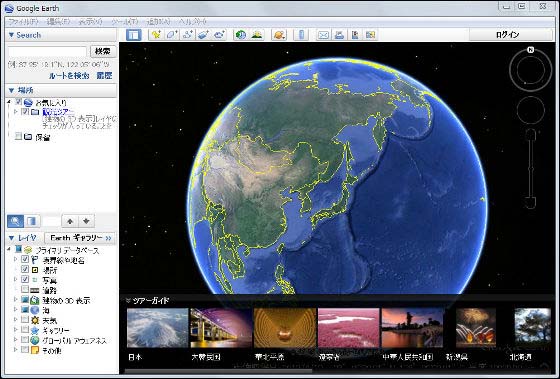Enable the 道路 layer checkbox

click(x=25, y=289)
